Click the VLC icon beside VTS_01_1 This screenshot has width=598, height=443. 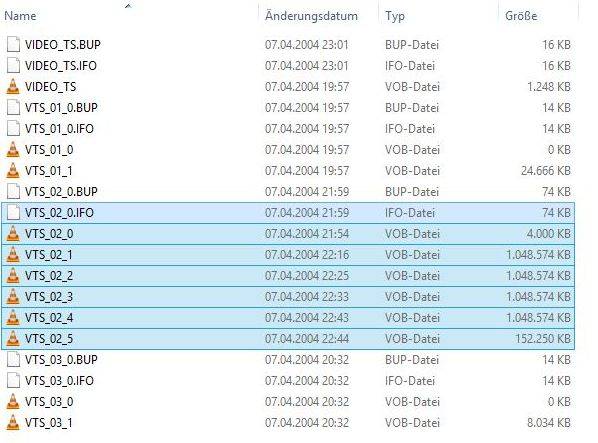tap(13, 170)
